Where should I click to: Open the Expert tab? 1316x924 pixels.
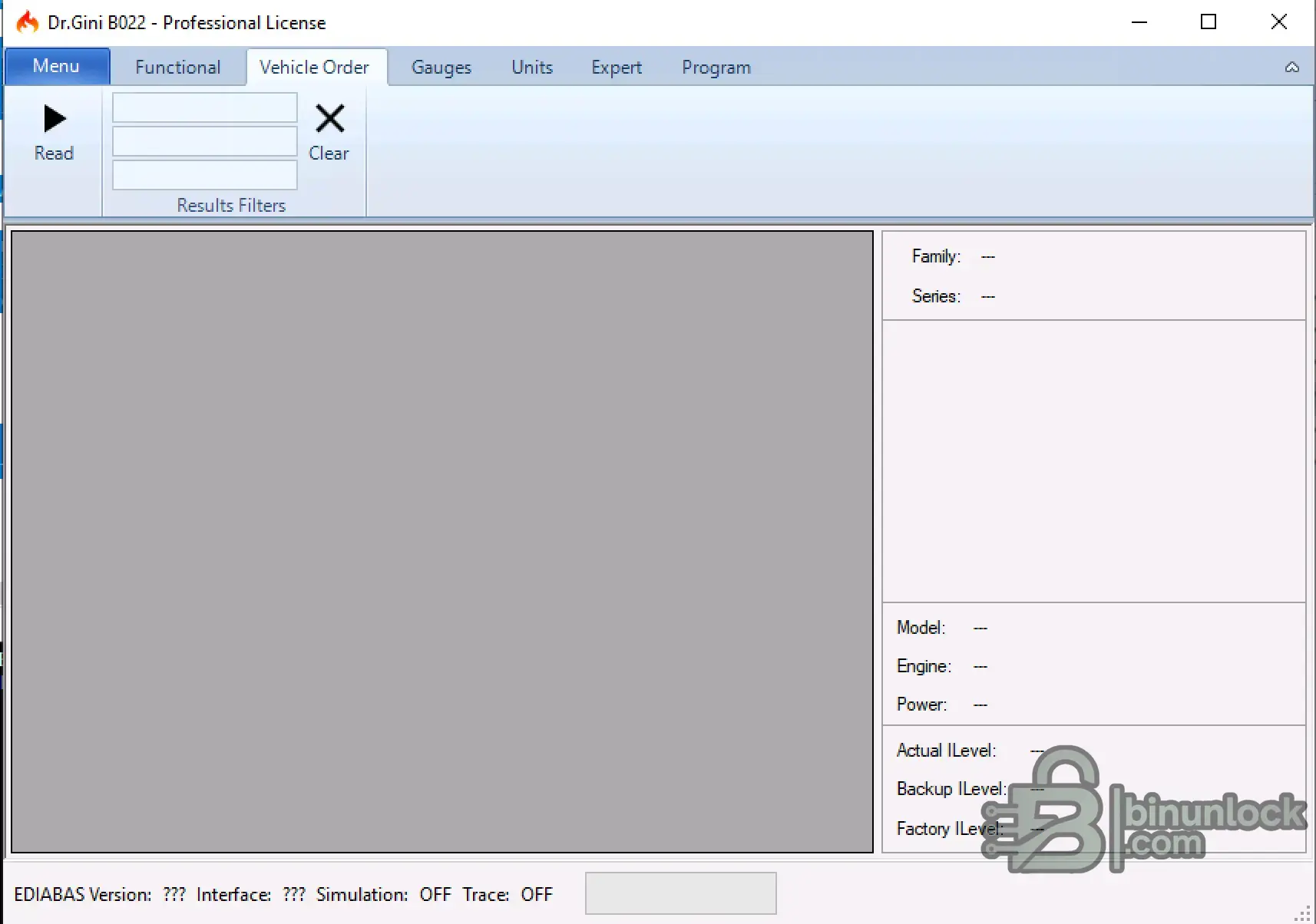[617, 68]
